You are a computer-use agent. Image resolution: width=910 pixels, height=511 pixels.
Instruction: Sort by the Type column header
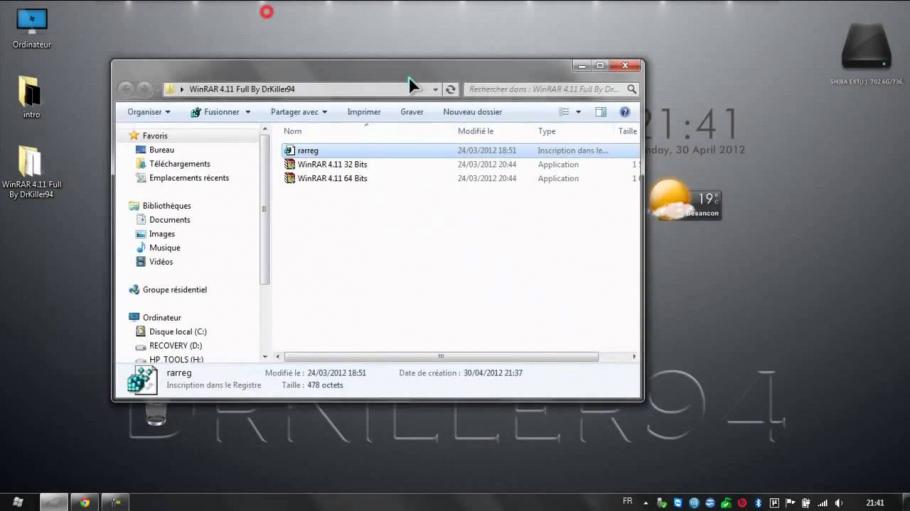(x=547, y=131)
